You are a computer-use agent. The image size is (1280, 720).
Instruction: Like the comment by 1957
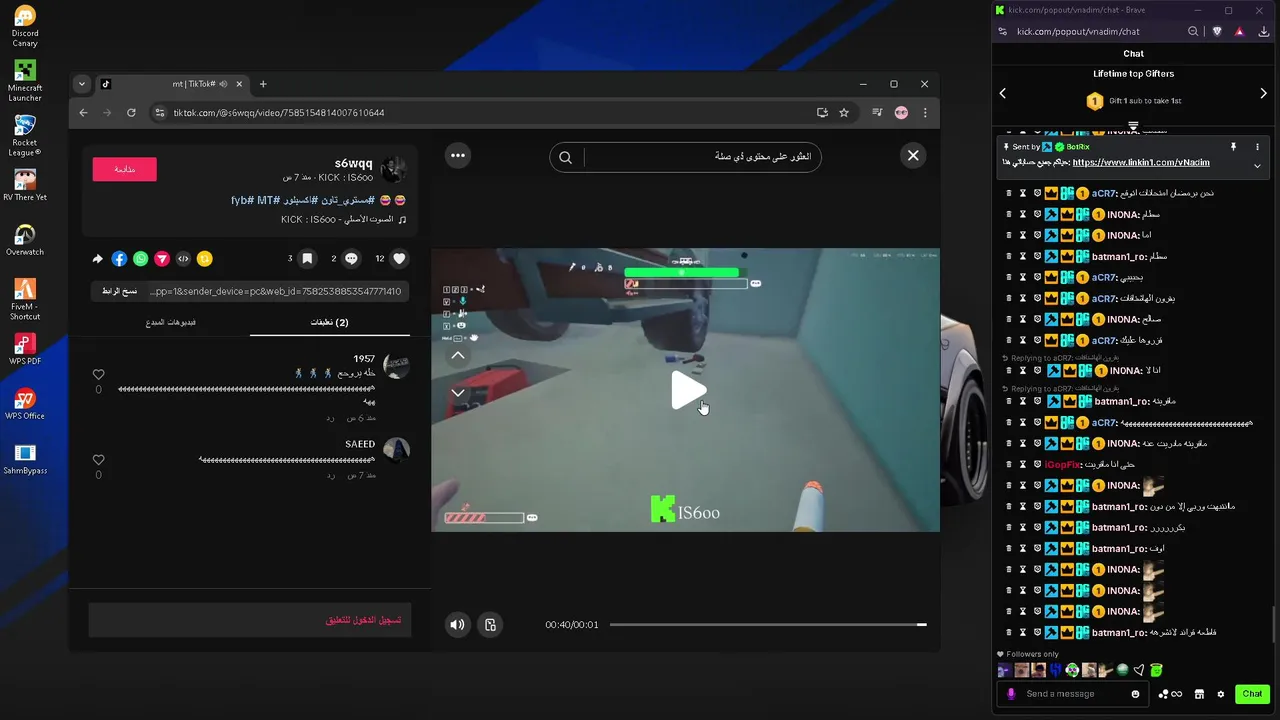click(98, 375)
